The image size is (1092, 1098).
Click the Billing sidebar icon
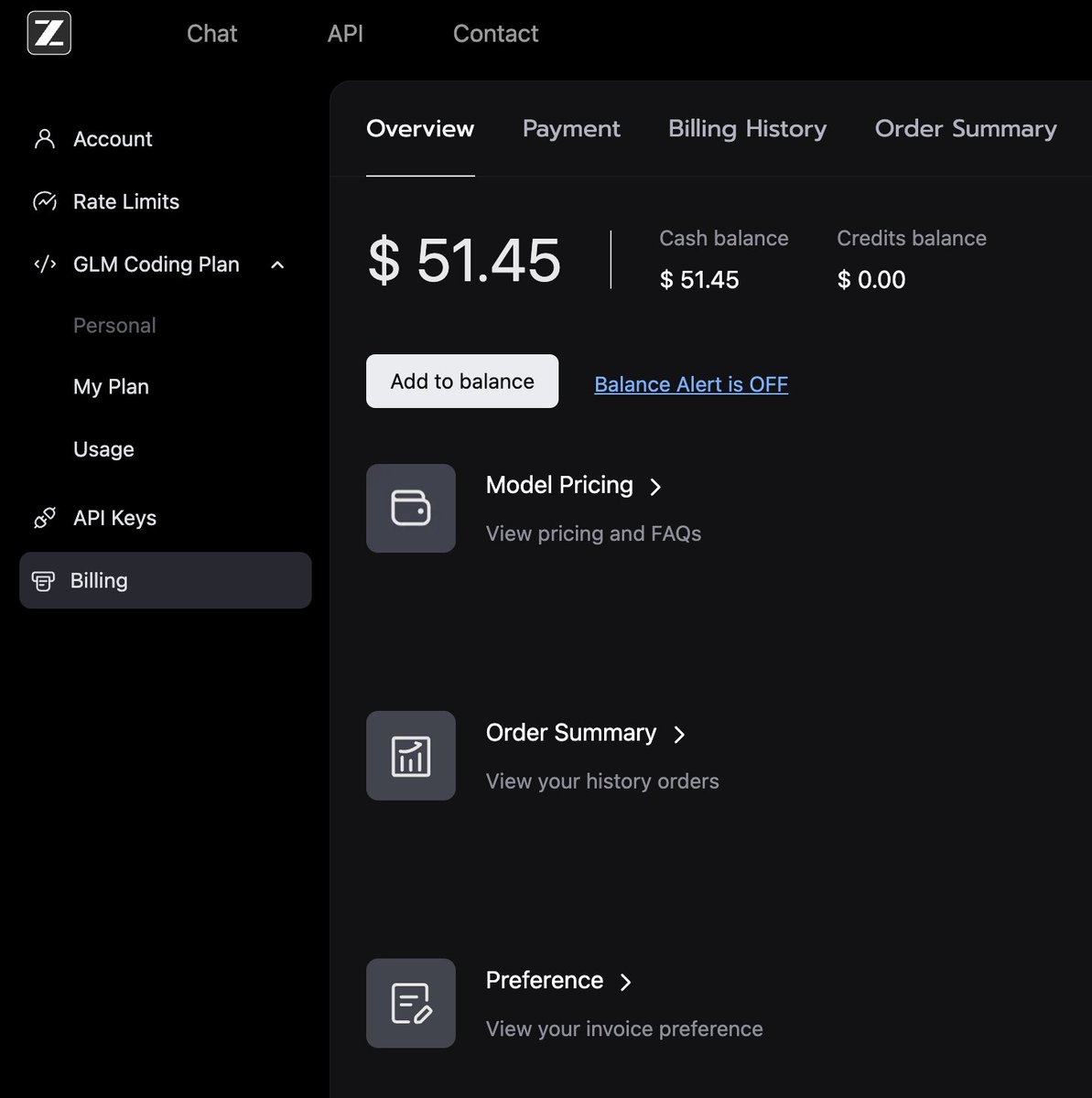(x=43, y=581)
